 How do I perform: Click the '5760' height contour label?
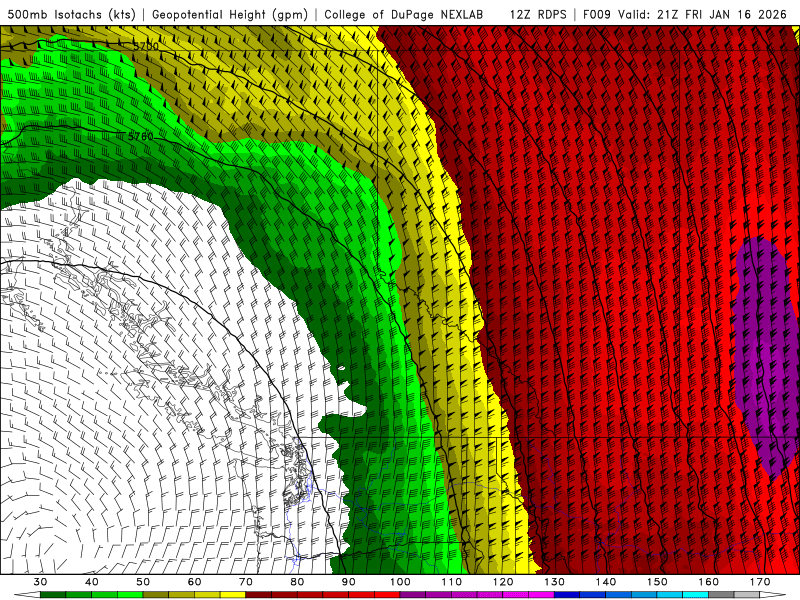click(140, 136)
